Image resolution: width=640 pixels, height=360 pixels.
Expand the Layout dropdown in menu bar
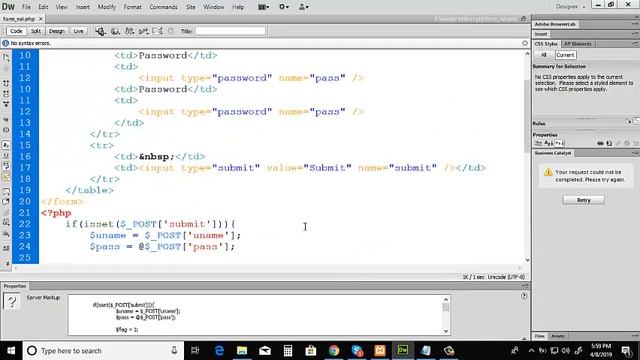click(264, 7)
